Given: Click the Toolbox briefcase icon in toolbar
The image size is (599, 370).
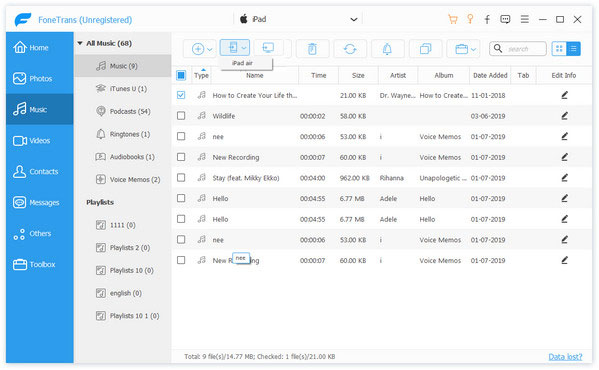Looking at the screenshot, I should click(x=461, y=49).
